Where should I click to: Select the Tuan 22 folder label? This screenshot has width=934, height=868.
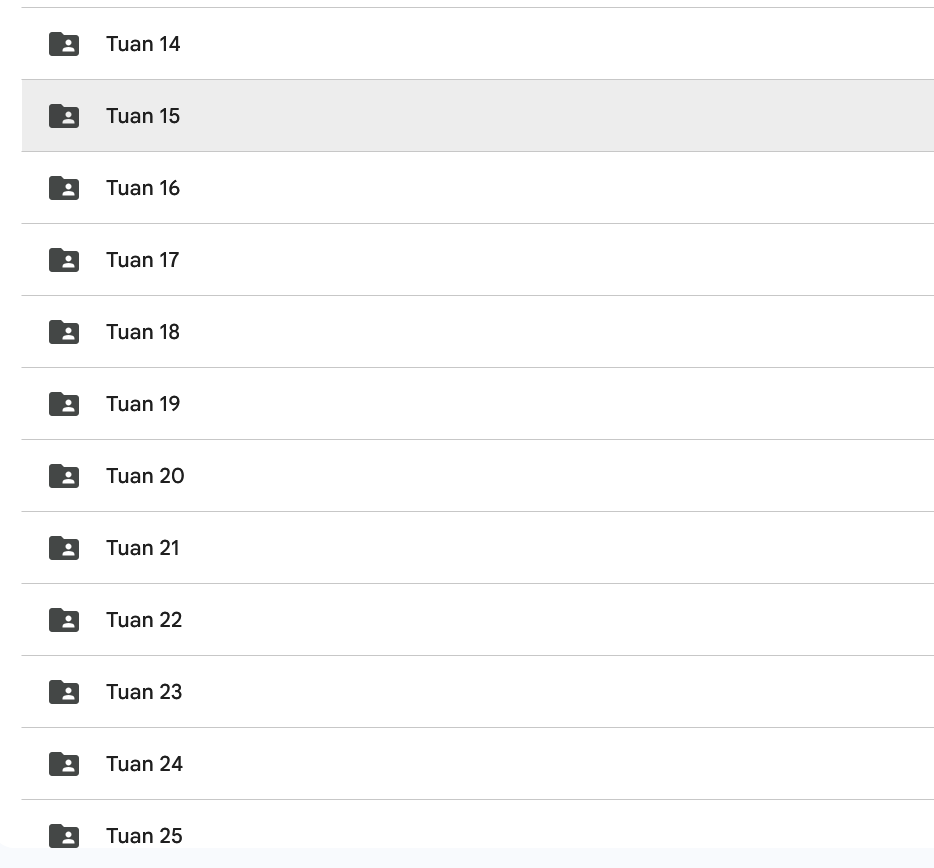pyautogui.click(x=144, y=620)
